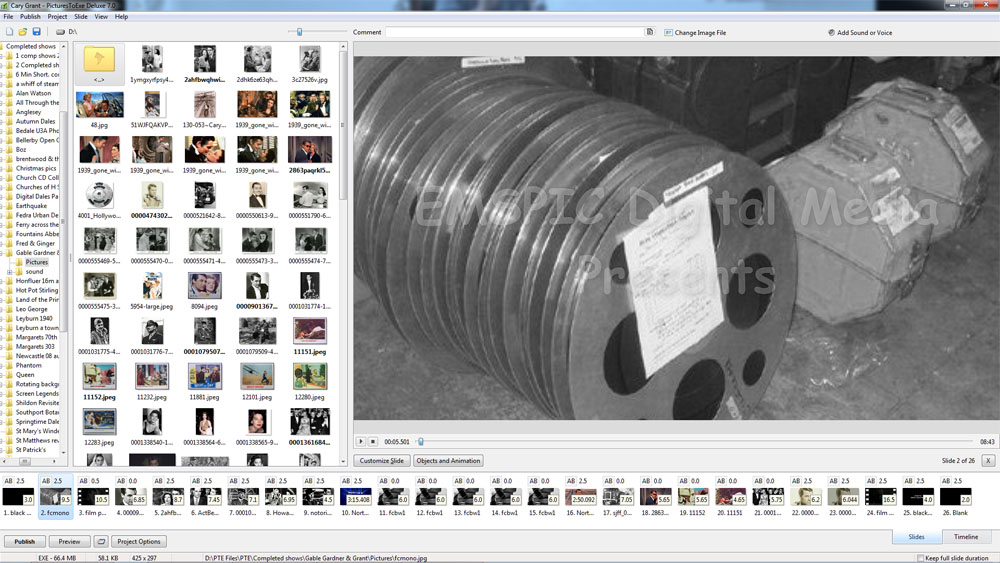This screenshot has width=1000, height=563.
Task: Click the folder icon of Phantom
Action: [9, 365]
